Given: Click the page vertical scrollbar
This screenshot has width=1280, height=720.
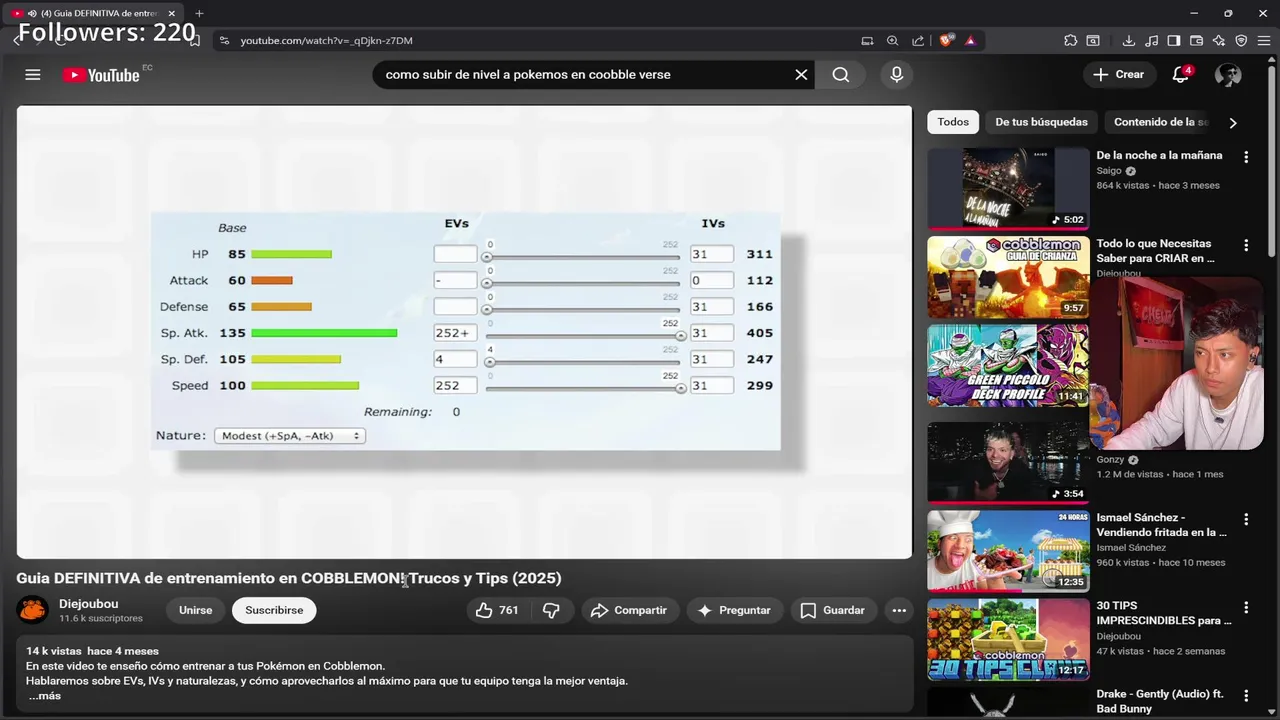Looking at the screenshot, I should pos(1272,160).
